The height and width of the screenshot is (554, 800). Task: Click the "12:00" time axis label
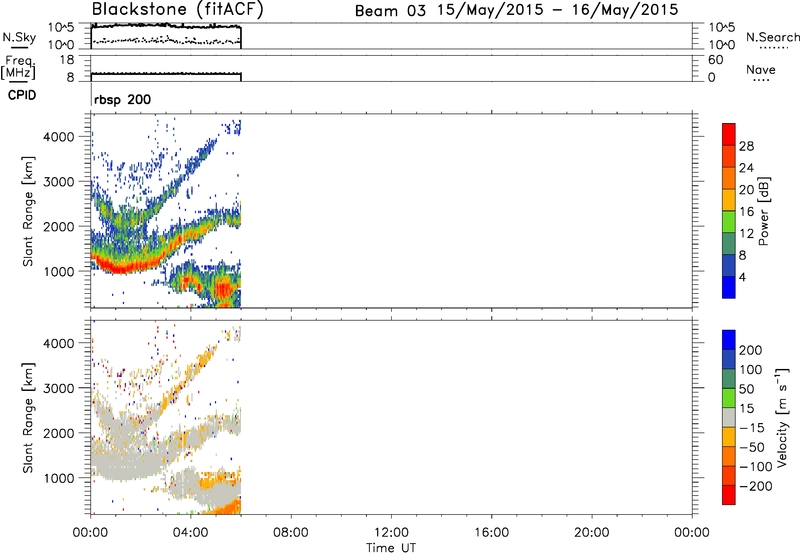391,533
